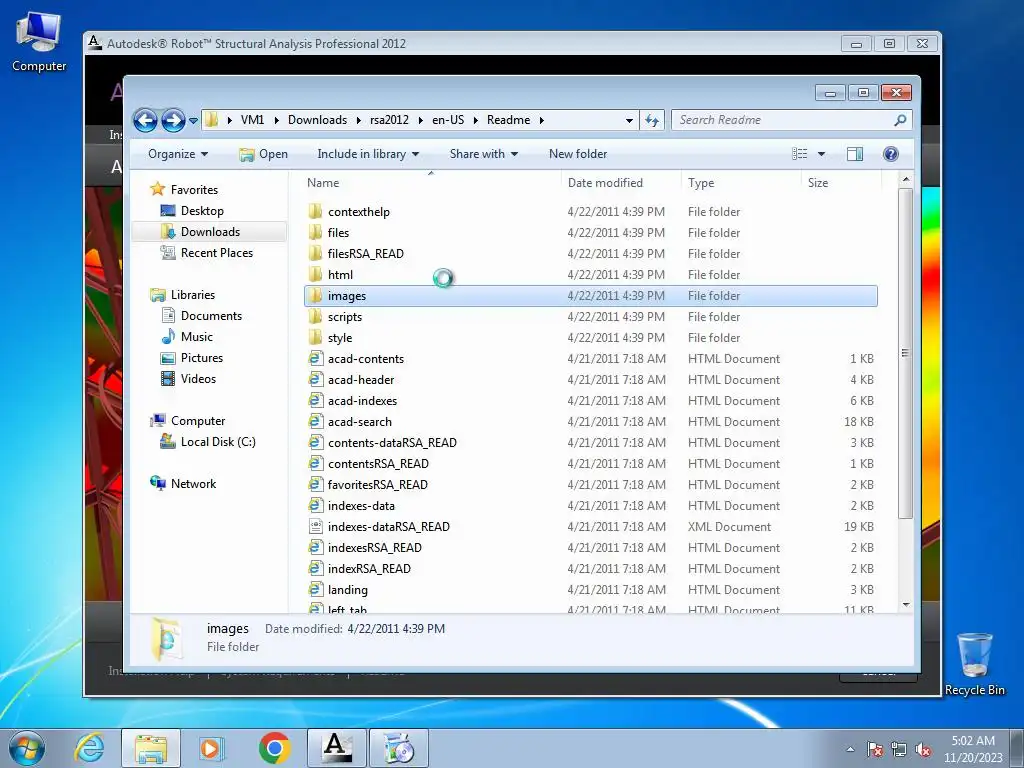This screenshot has height=768, width=1024.
Task: Click the file list scroll down arrow
Action: (905, 605)
